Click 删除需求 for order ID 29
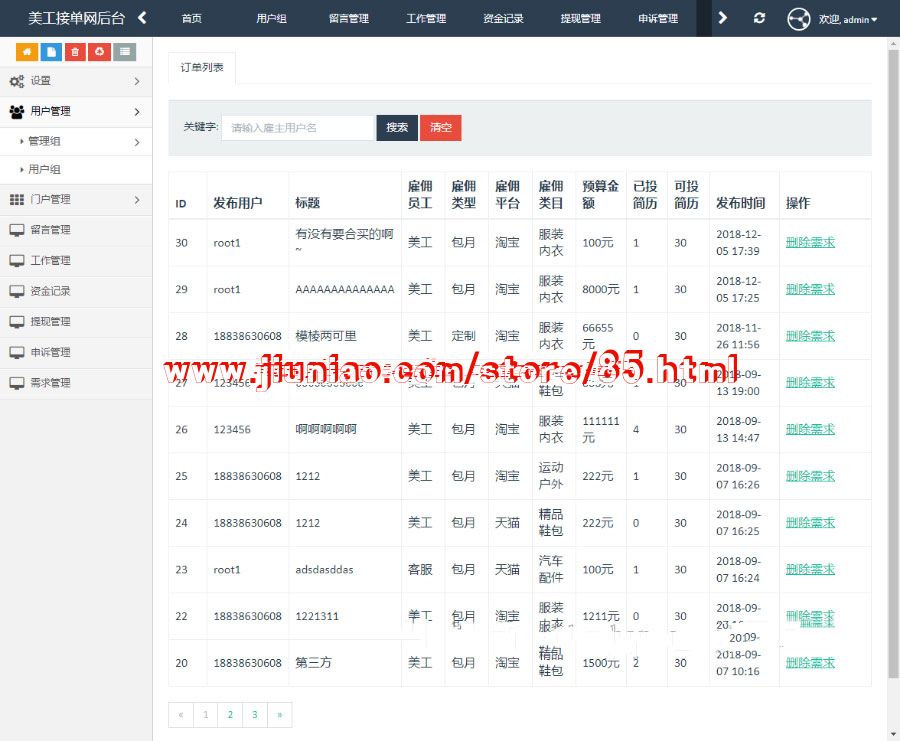Viewport: 900px width, 741px height. pos(810,289)
